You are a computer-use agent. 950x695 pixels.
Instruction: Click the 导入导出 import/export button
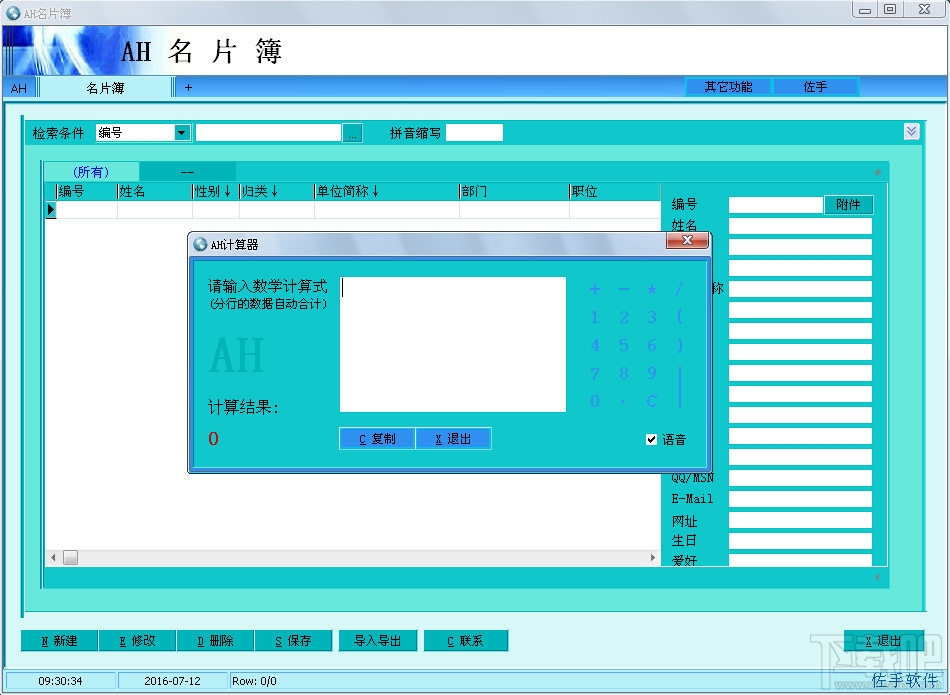pyautogui.click(x=377, y=641)
